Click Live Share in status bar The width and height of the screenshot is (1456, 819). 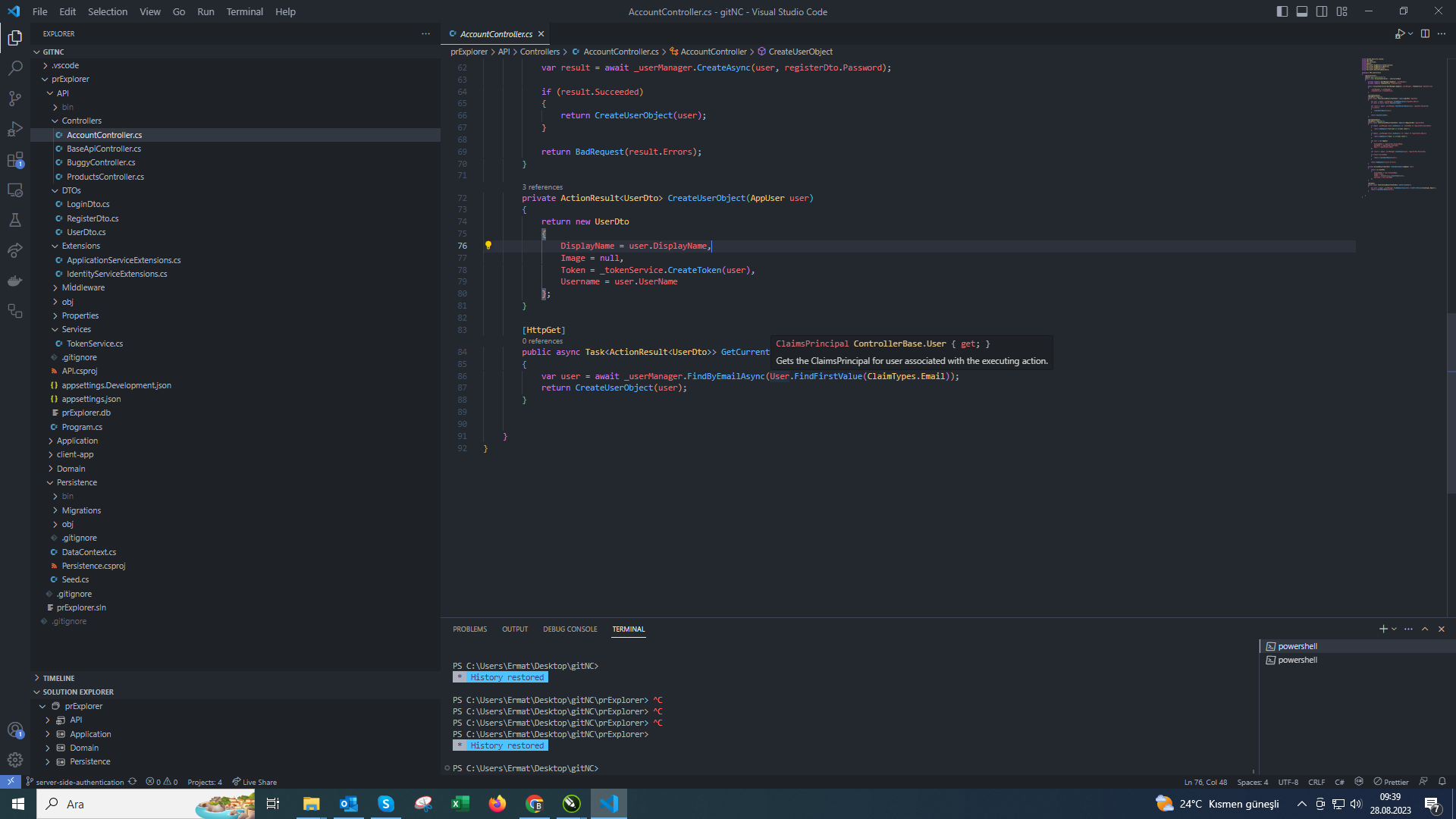tap(254, 782)
